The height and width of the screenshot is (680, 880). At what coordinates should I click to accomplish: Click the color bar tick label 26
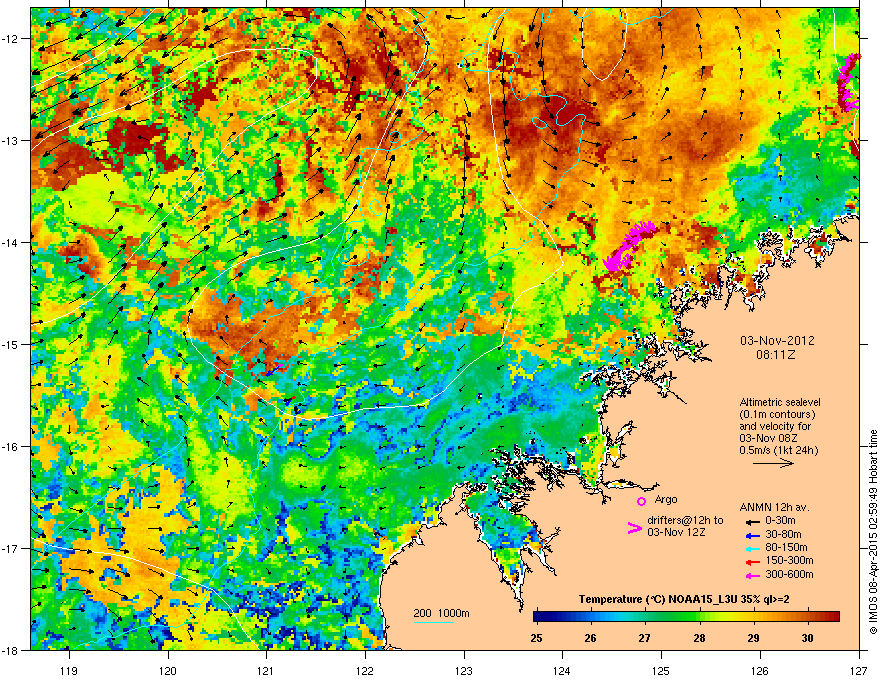click(x=590, y=638)
